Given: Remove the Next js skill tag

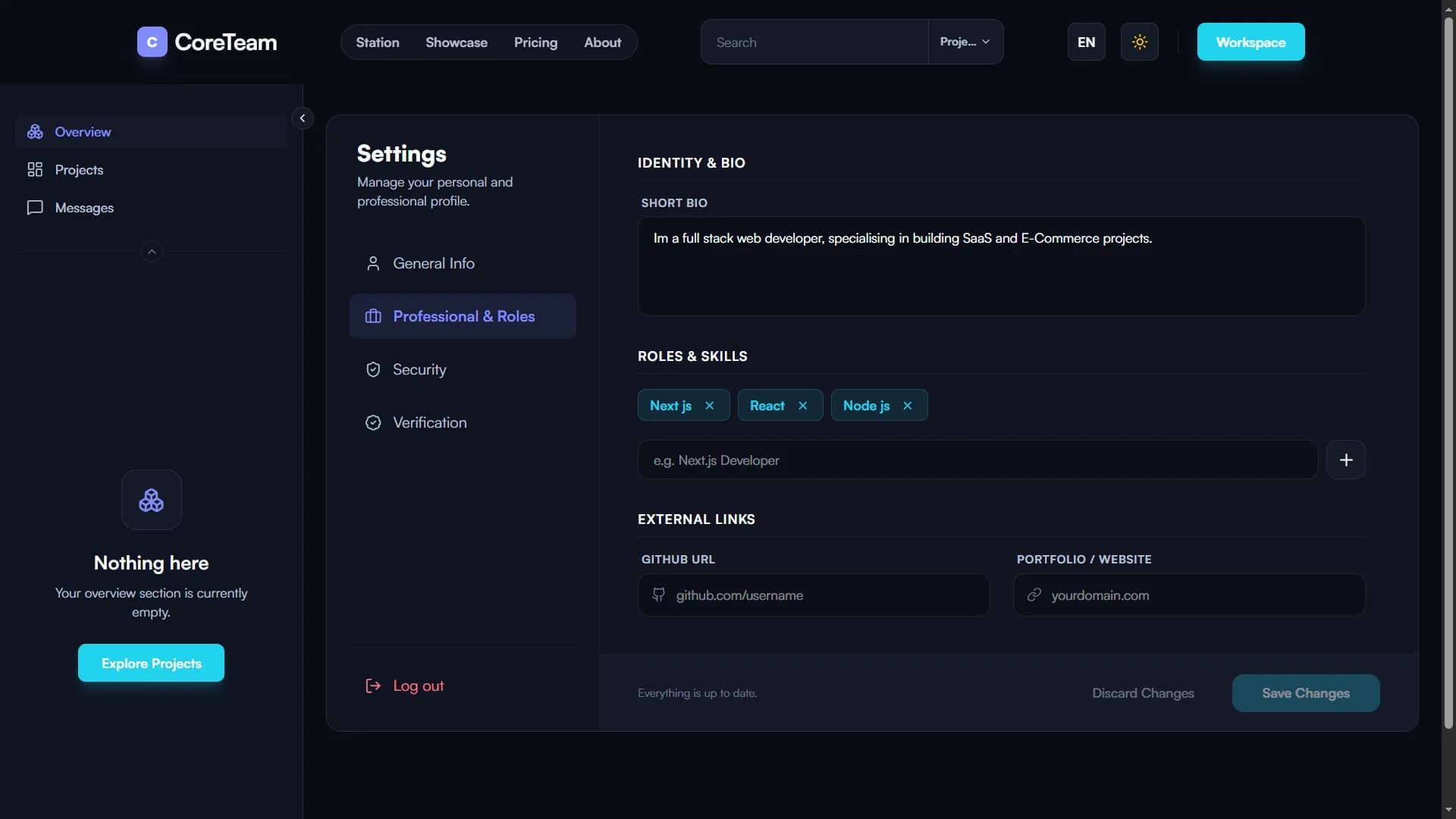Looking at the screenshot, I should coord(710,406).
